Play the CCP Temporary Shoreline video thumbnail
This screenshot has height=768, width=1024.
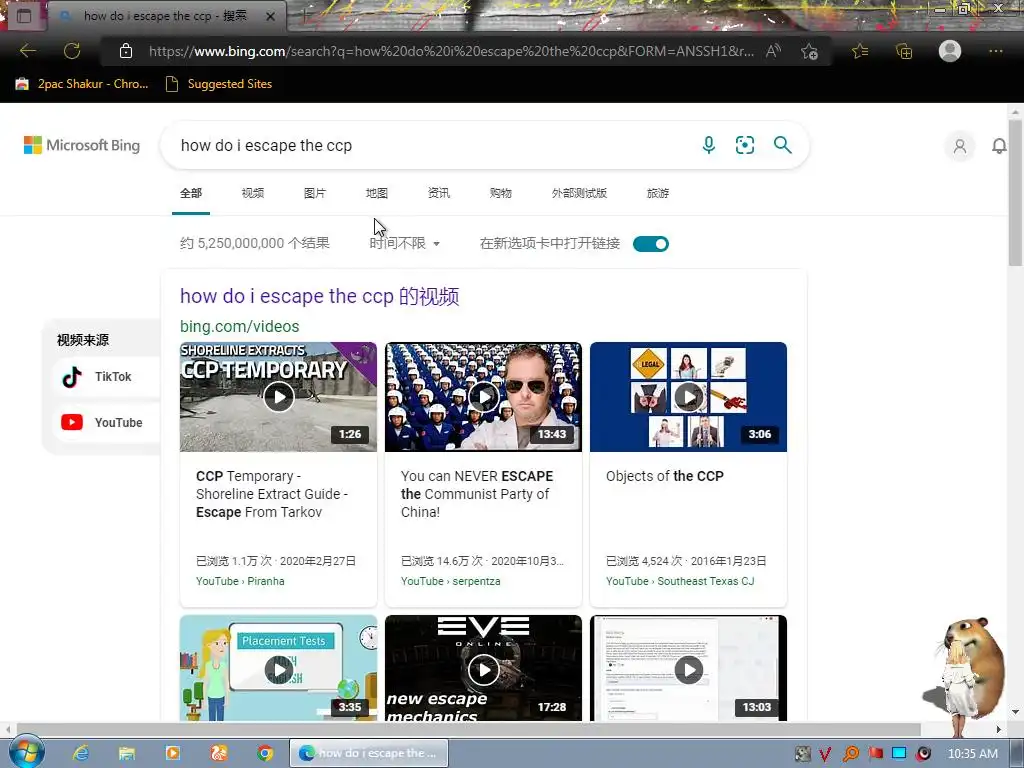(278, 396)
